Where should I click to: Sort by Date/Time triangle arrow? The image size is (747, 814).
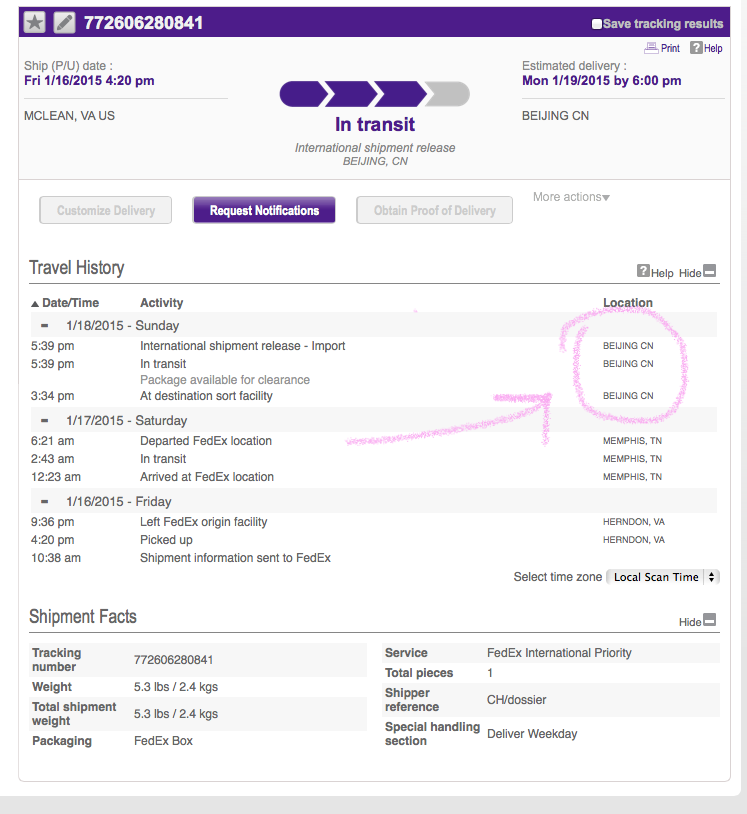(x=35, y=304)
